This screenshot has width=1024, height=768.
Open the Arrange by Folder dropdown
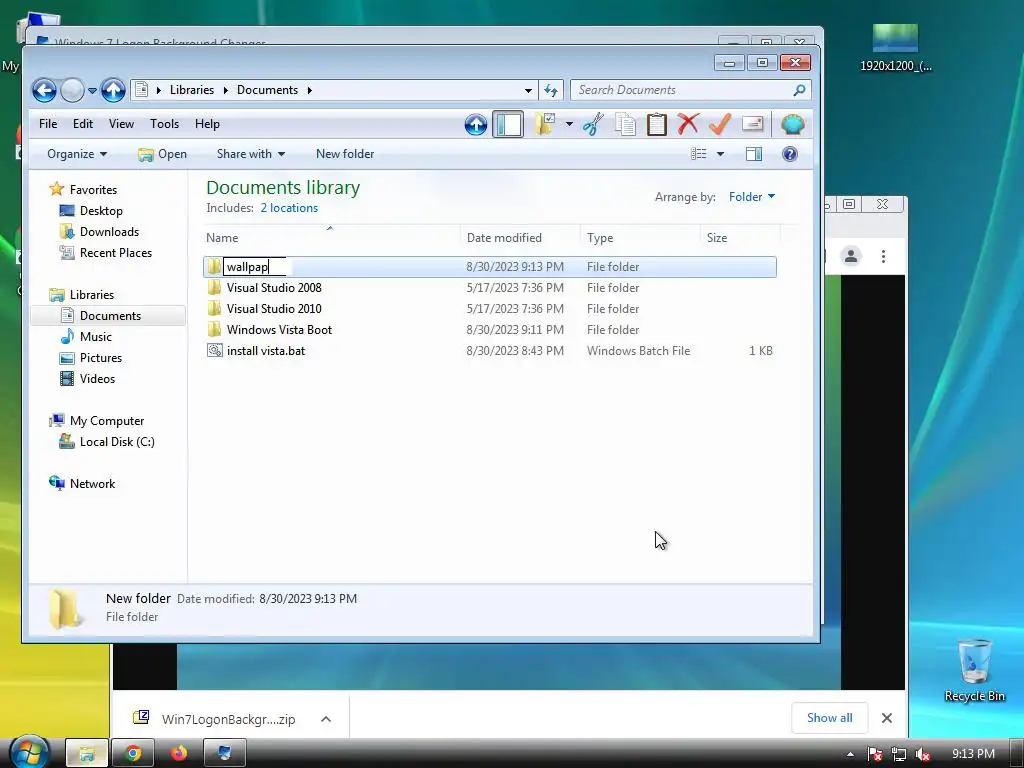point(752,197)
